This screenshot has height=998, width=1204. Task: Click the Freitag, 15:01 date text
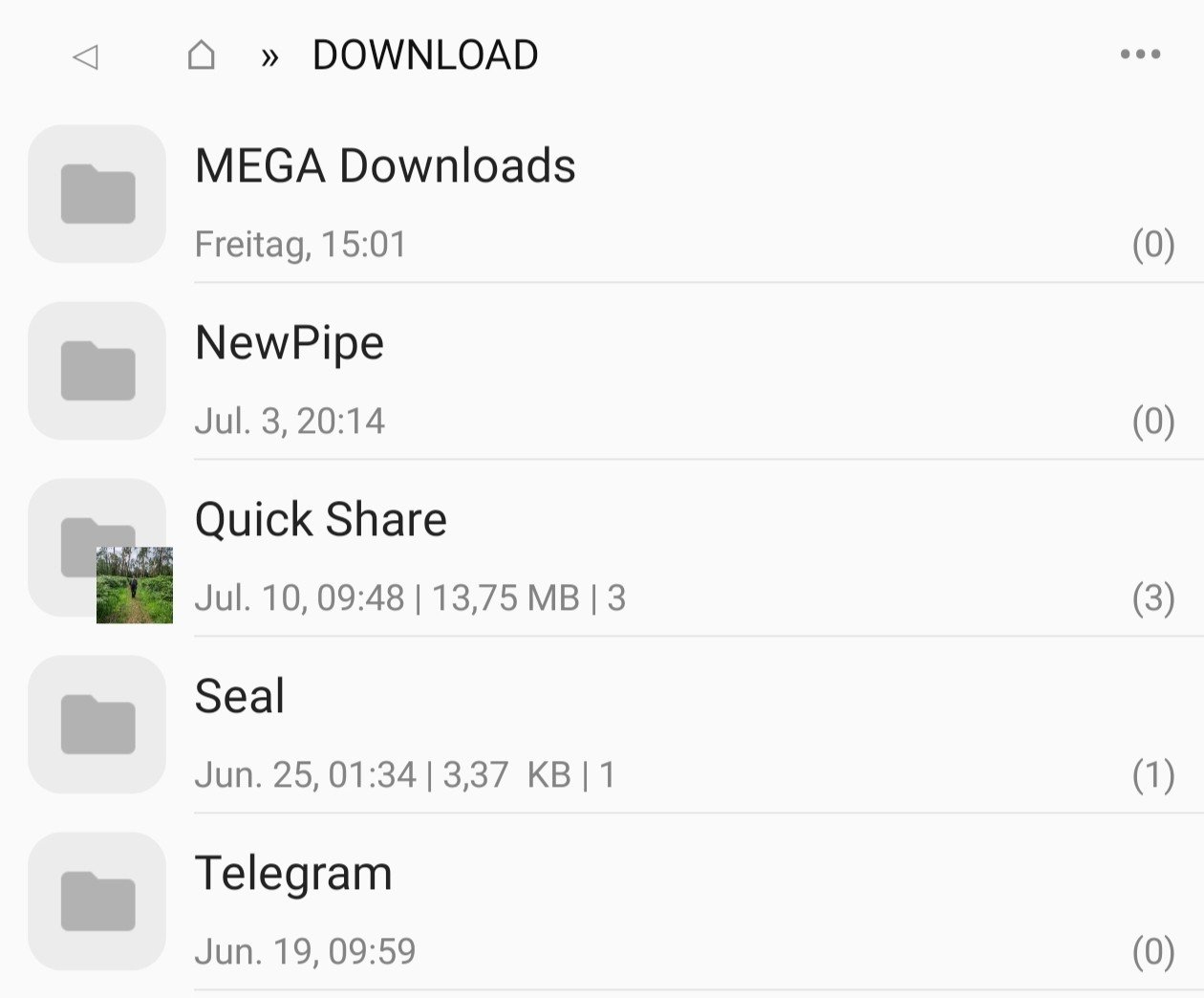(x=301, y=245)
